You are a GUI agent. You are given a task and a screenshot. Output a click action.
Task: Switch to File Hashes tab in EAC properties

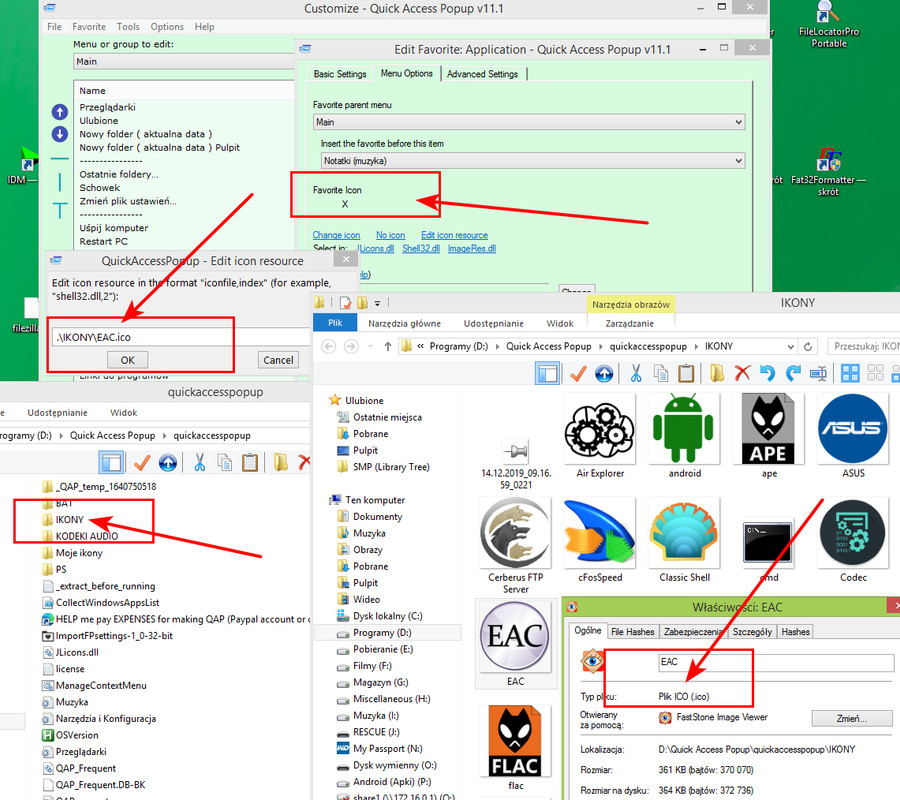(x=633, y=632)
